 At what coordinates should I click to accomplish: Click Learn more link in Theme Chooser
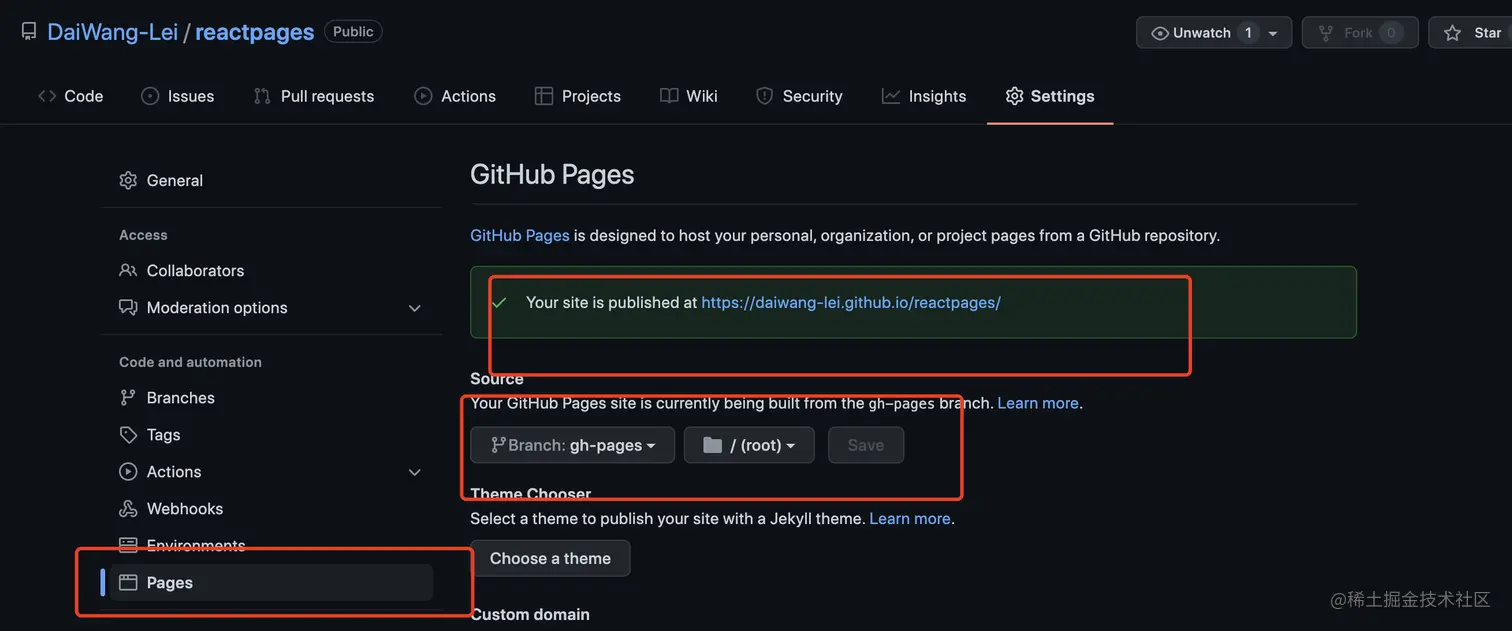[910, 518]
